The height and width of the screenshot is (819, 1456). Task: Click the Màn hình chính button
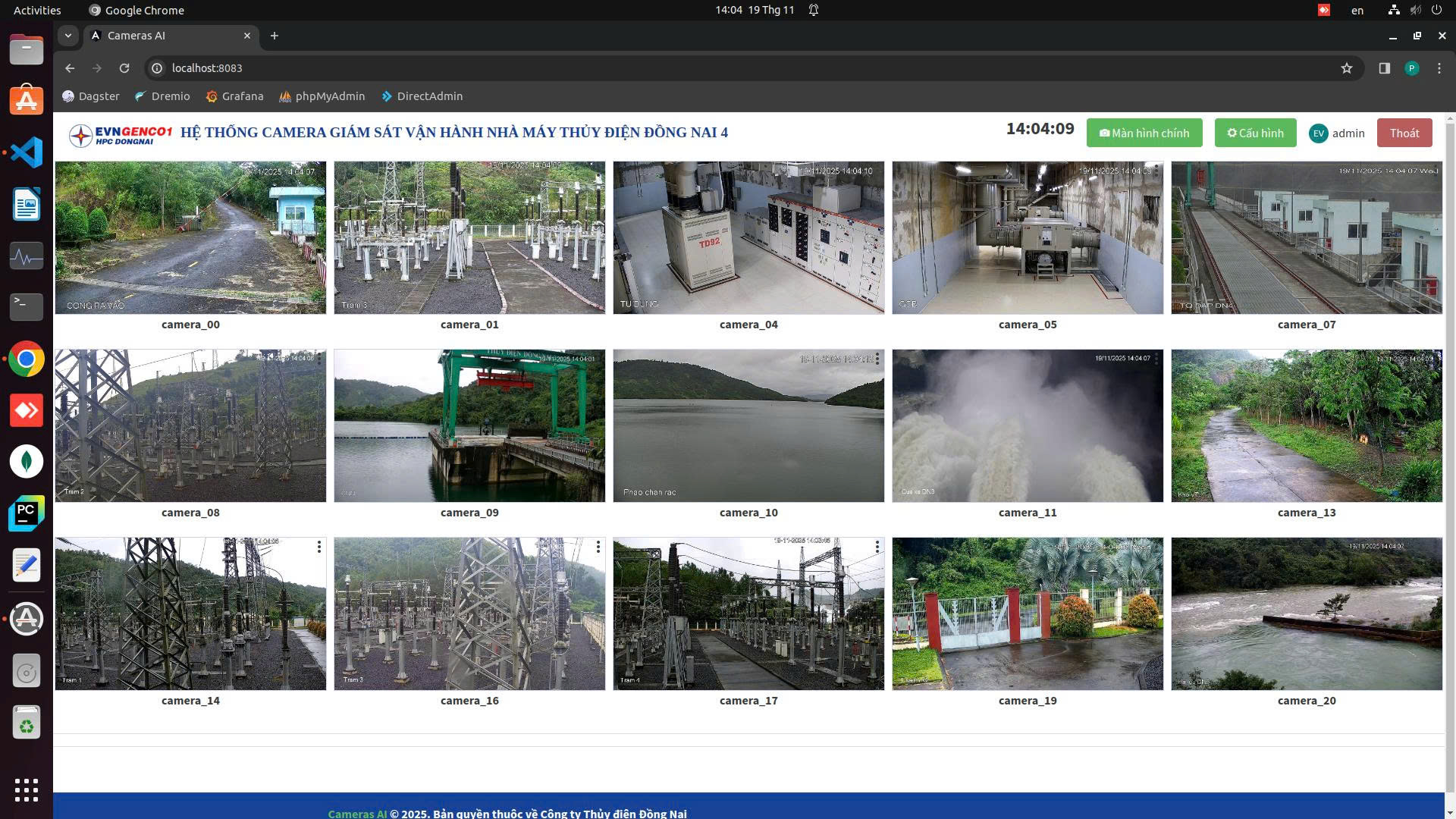coord(1144,133)
